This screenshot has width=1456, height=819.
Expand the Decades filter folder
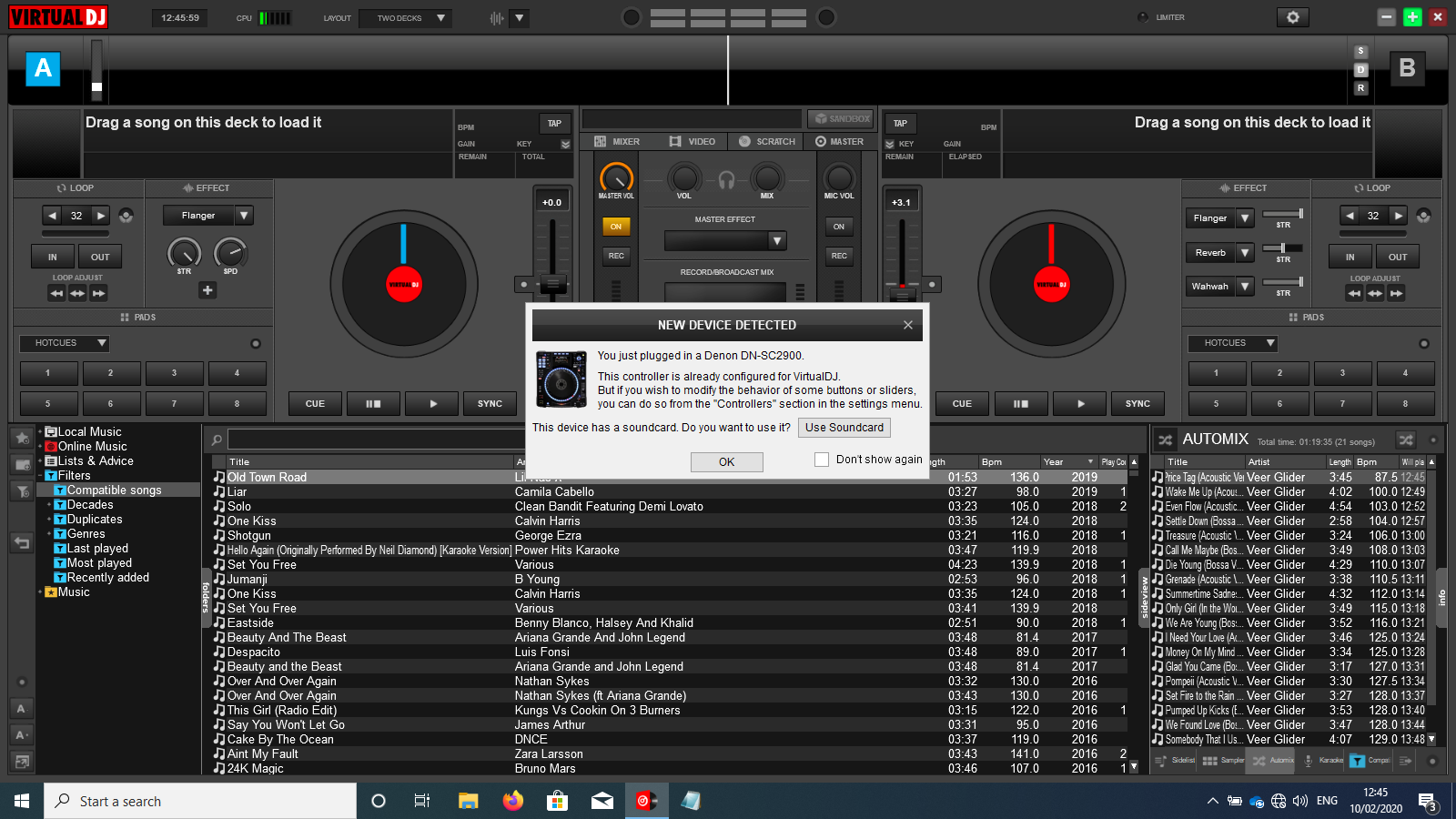(x=49, y=505)
